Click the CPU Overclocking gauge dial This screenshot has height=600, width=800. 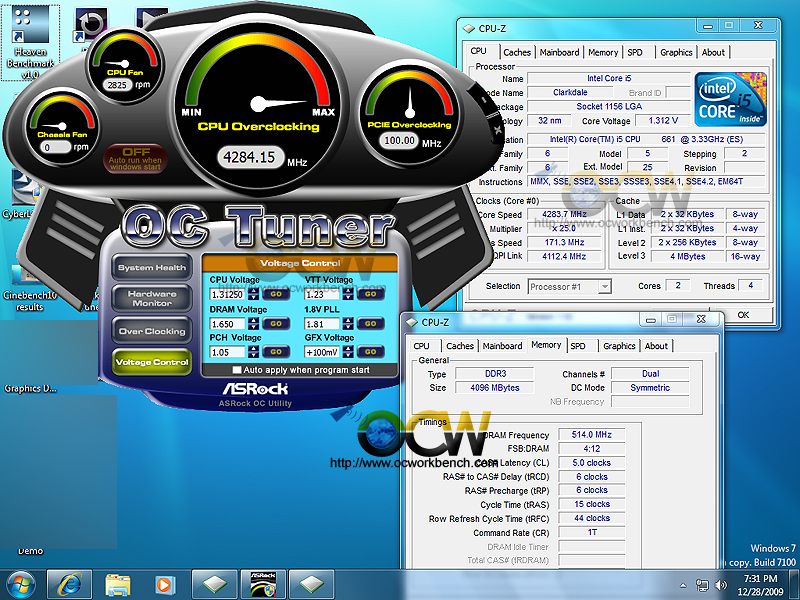(259, 104)
